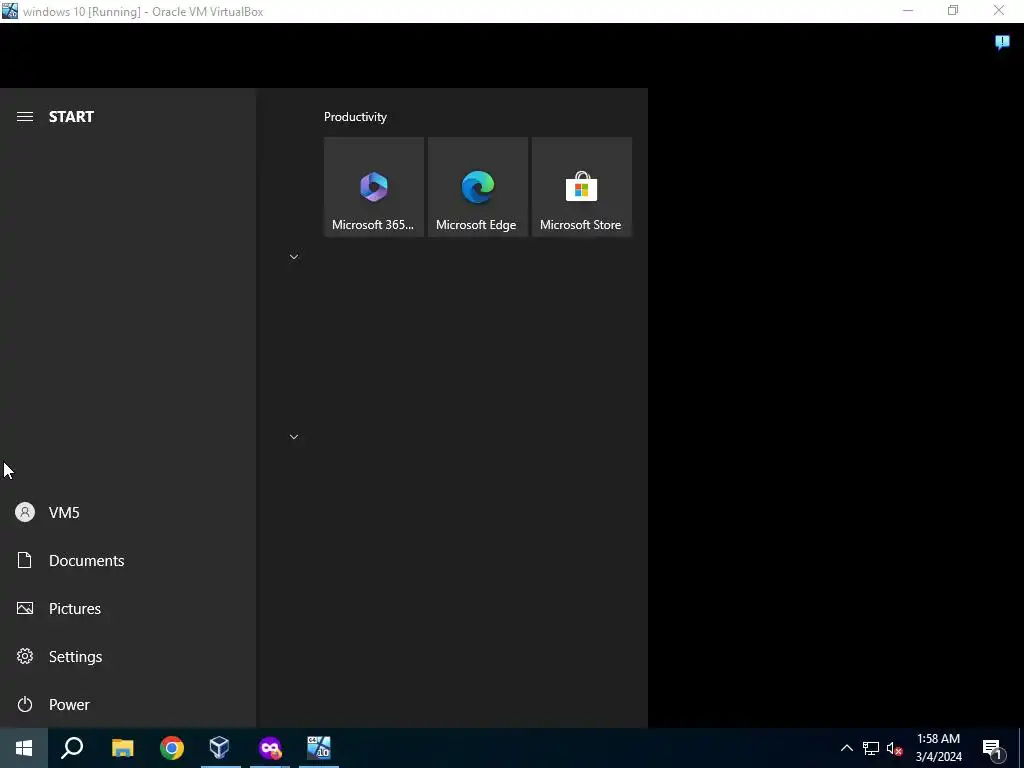Open the VM5 user account menu

point(128,513)
